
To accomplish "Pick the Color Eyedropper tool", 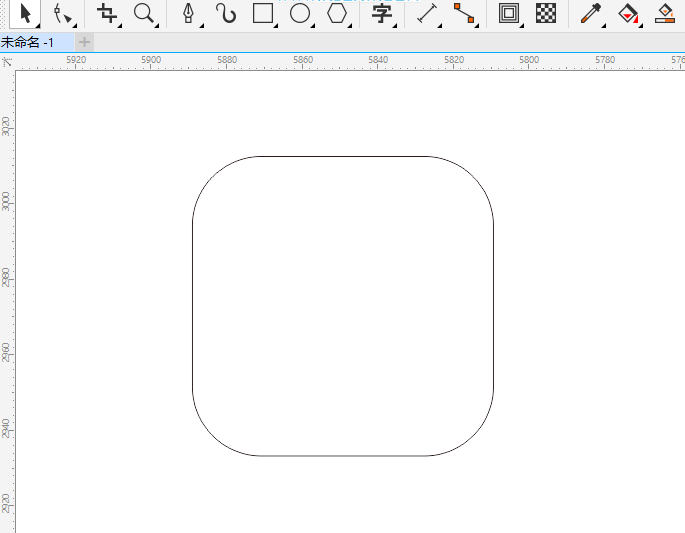I will point(591,13).
